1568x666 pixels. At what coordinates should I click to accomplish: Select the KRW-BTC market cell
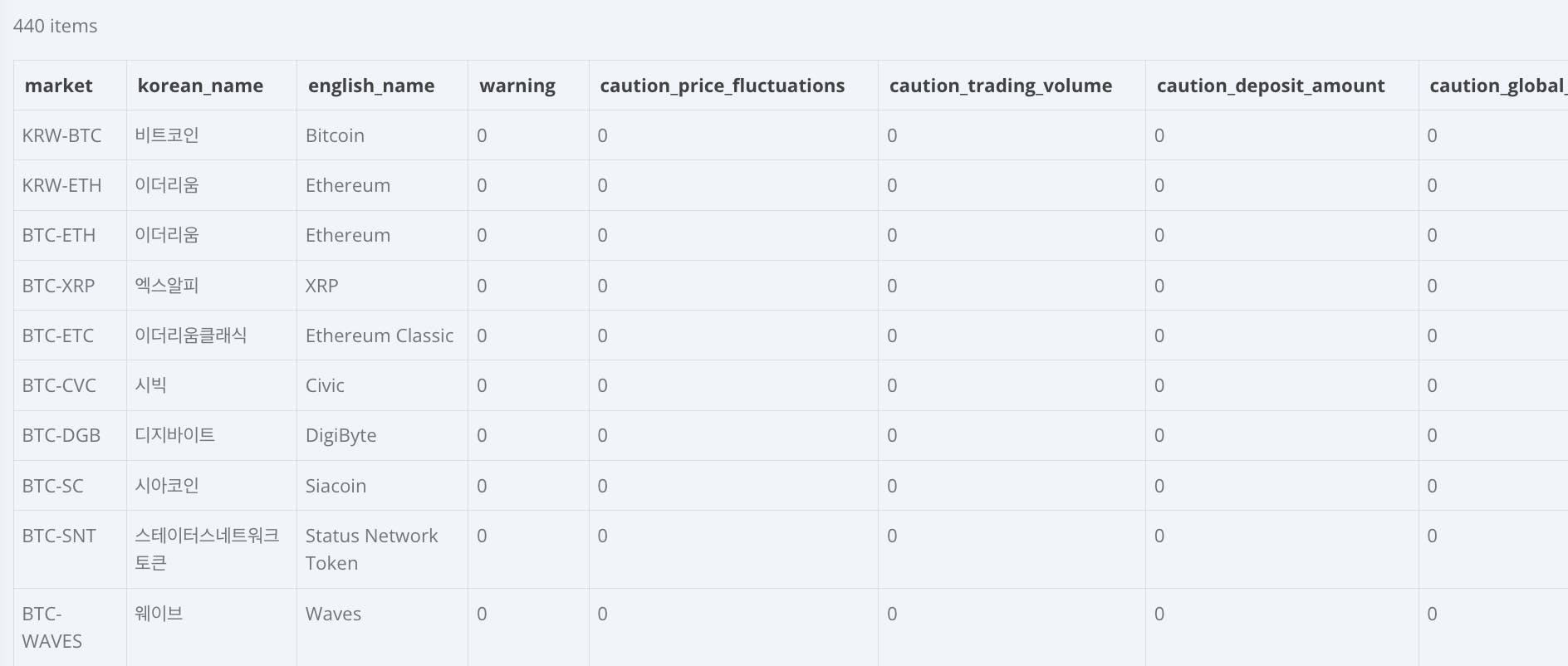[x=62, y=135]
